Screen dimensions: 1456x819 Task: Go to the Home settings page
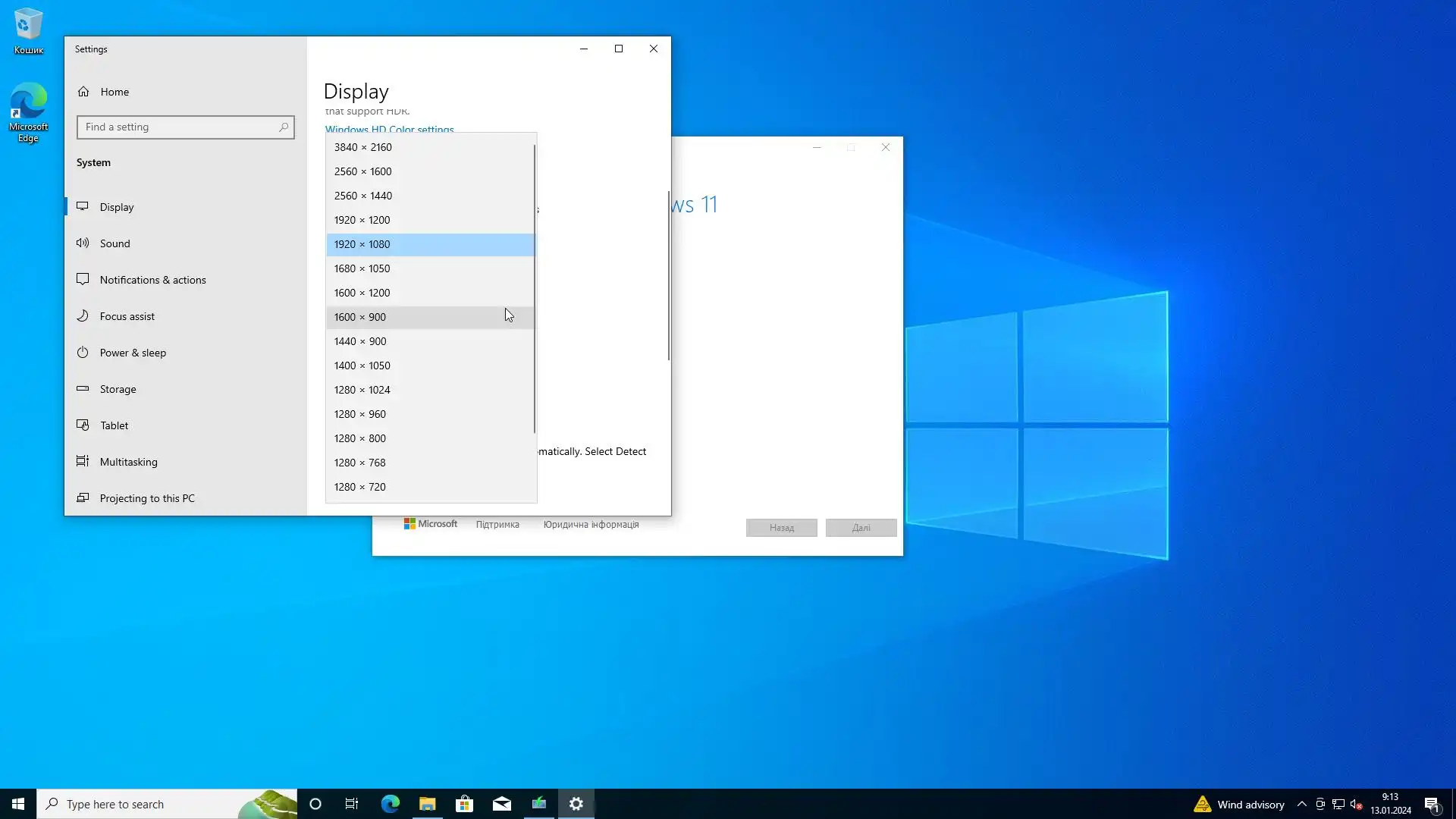tap(114, 92)
